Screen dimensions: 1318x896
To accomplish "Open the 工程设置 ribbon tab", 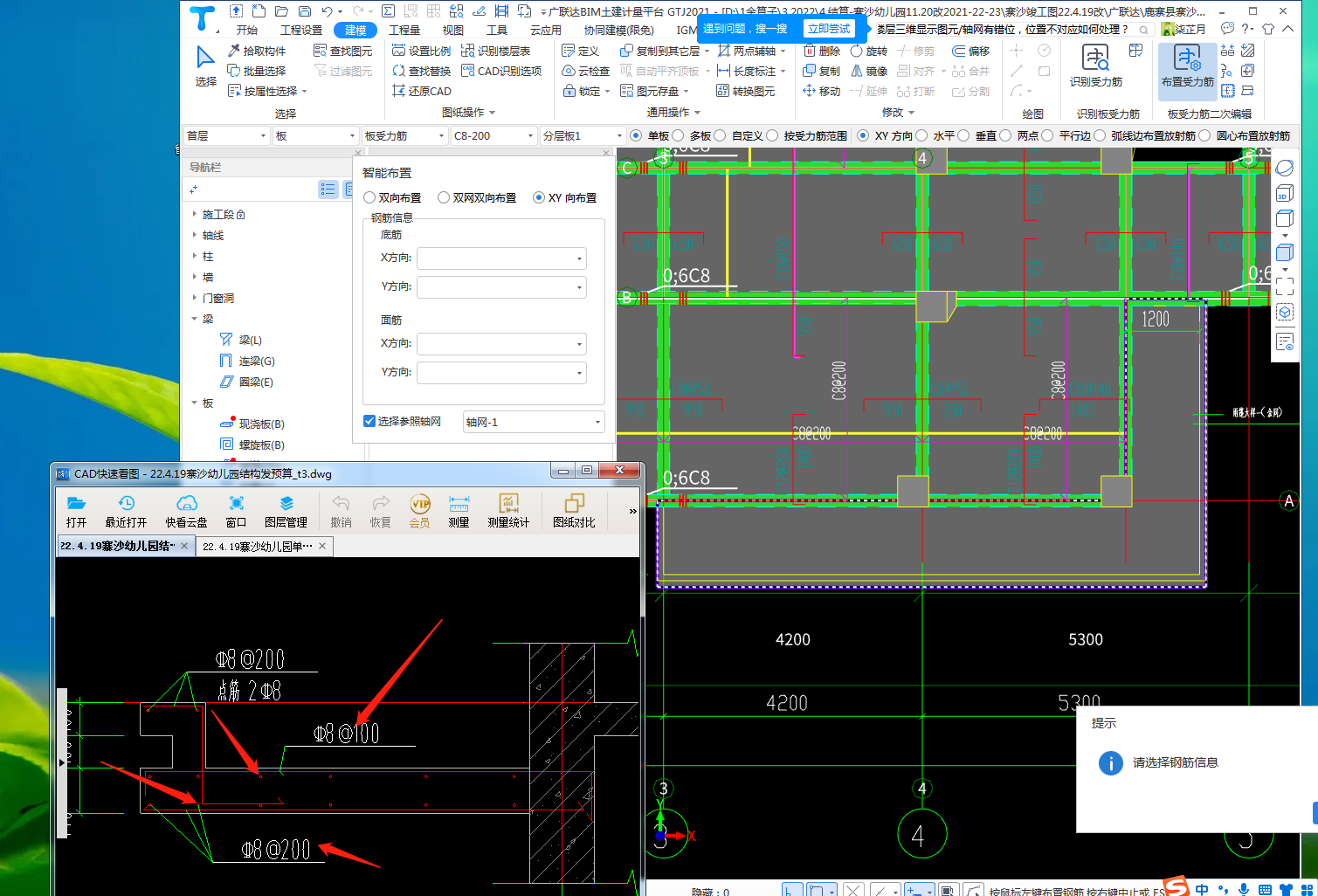I will tap(301, 30).
